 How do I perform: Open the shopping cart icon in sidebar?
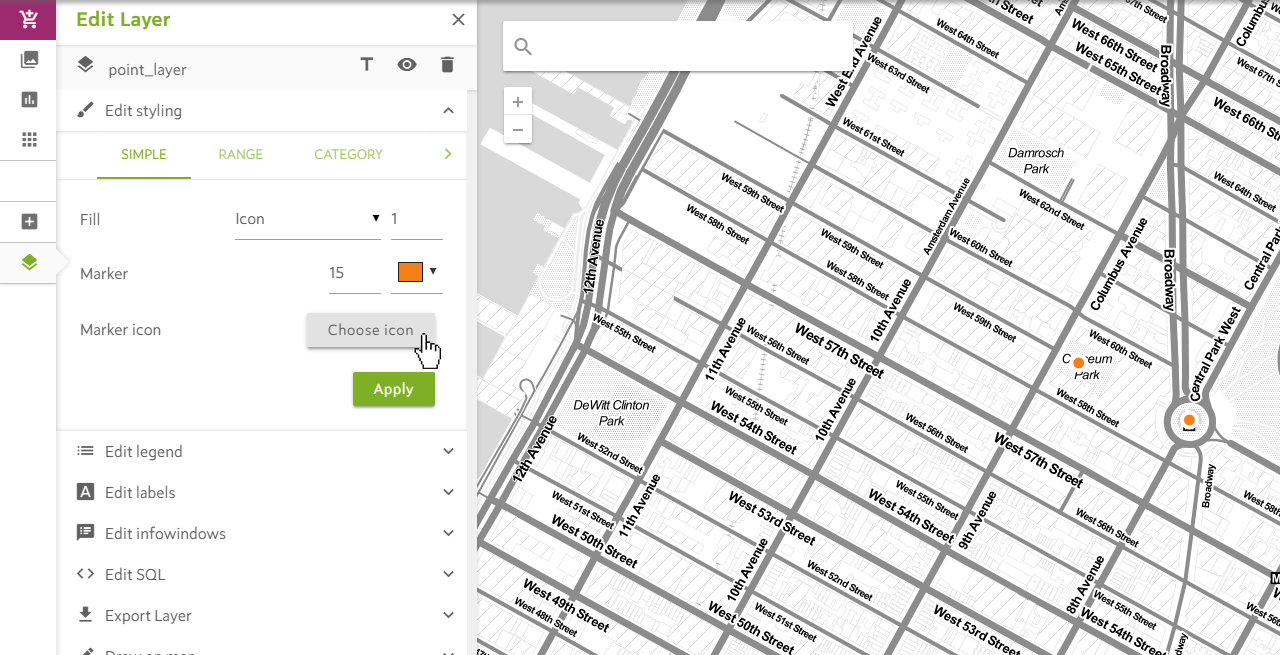29,19
